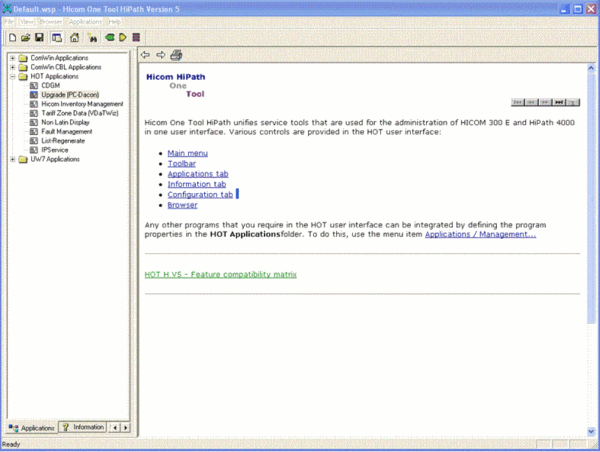
Task: Click the printer icon in browser pane
Action: tap(176, 55)
